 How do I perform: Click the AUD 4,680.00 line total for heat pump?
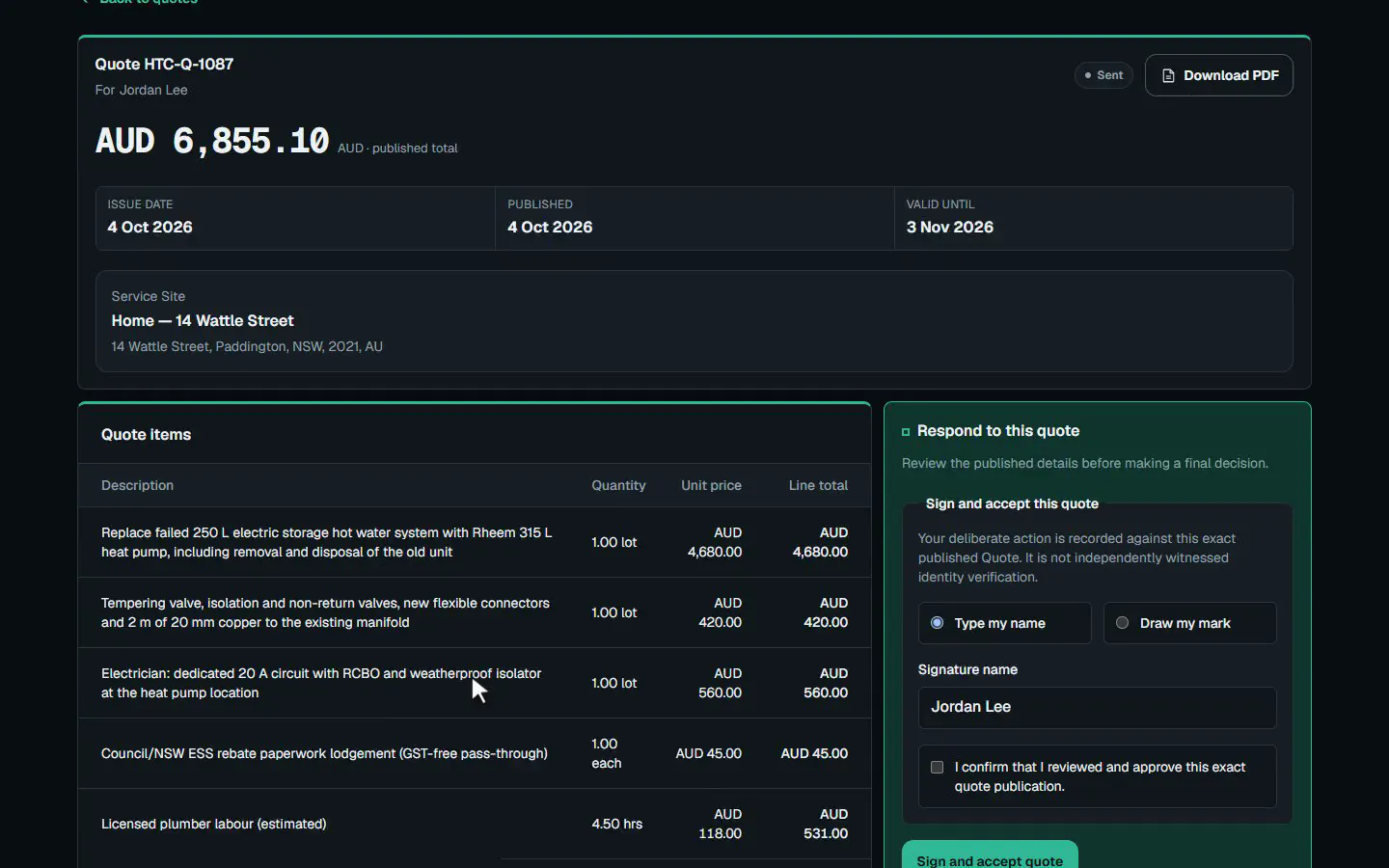[x=820, y=542]
